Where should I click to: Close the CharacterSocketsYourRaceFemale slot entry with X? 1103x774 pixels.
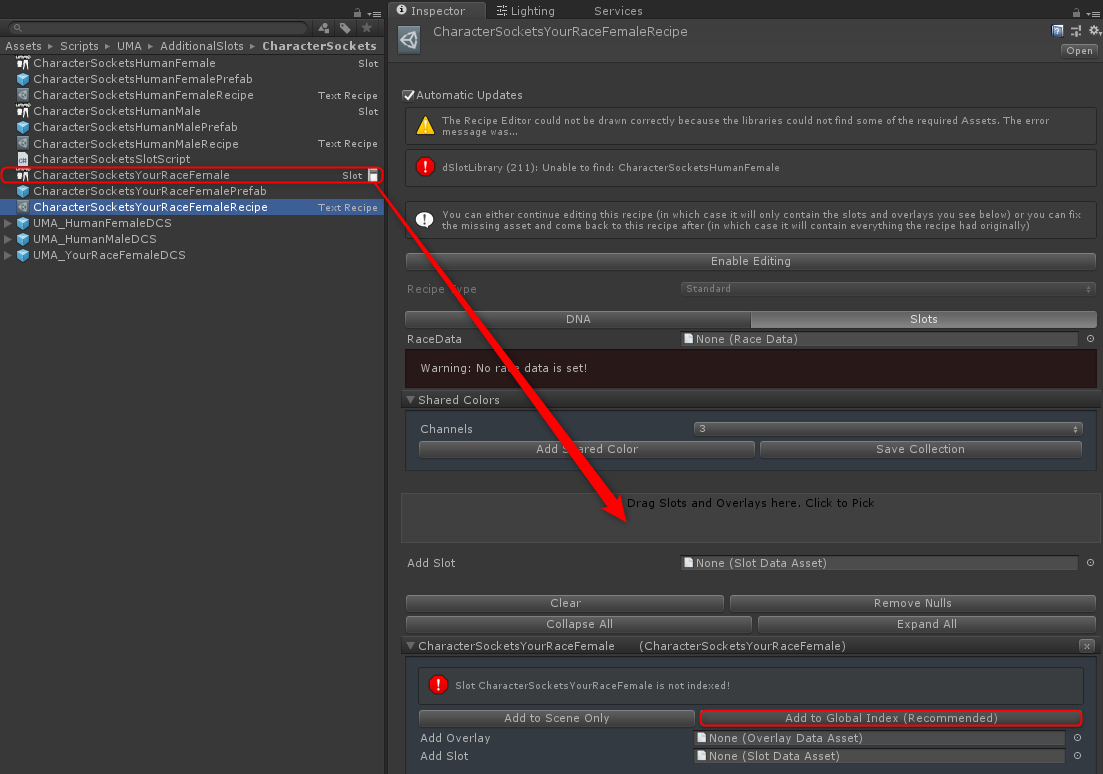1087,646
